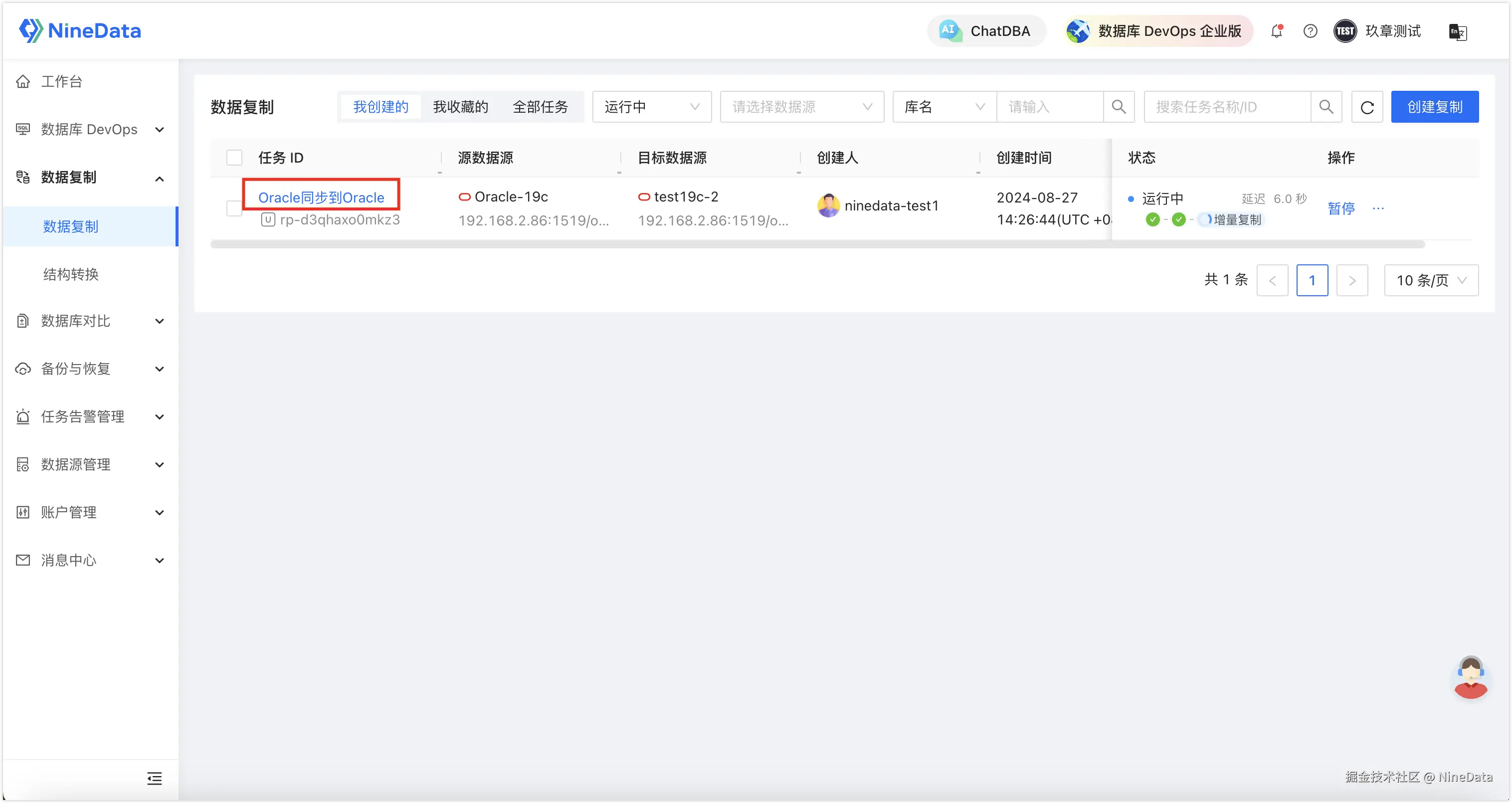Click the language translate icon
The height and width of the screenshot is (803, 1512).
1458,32
